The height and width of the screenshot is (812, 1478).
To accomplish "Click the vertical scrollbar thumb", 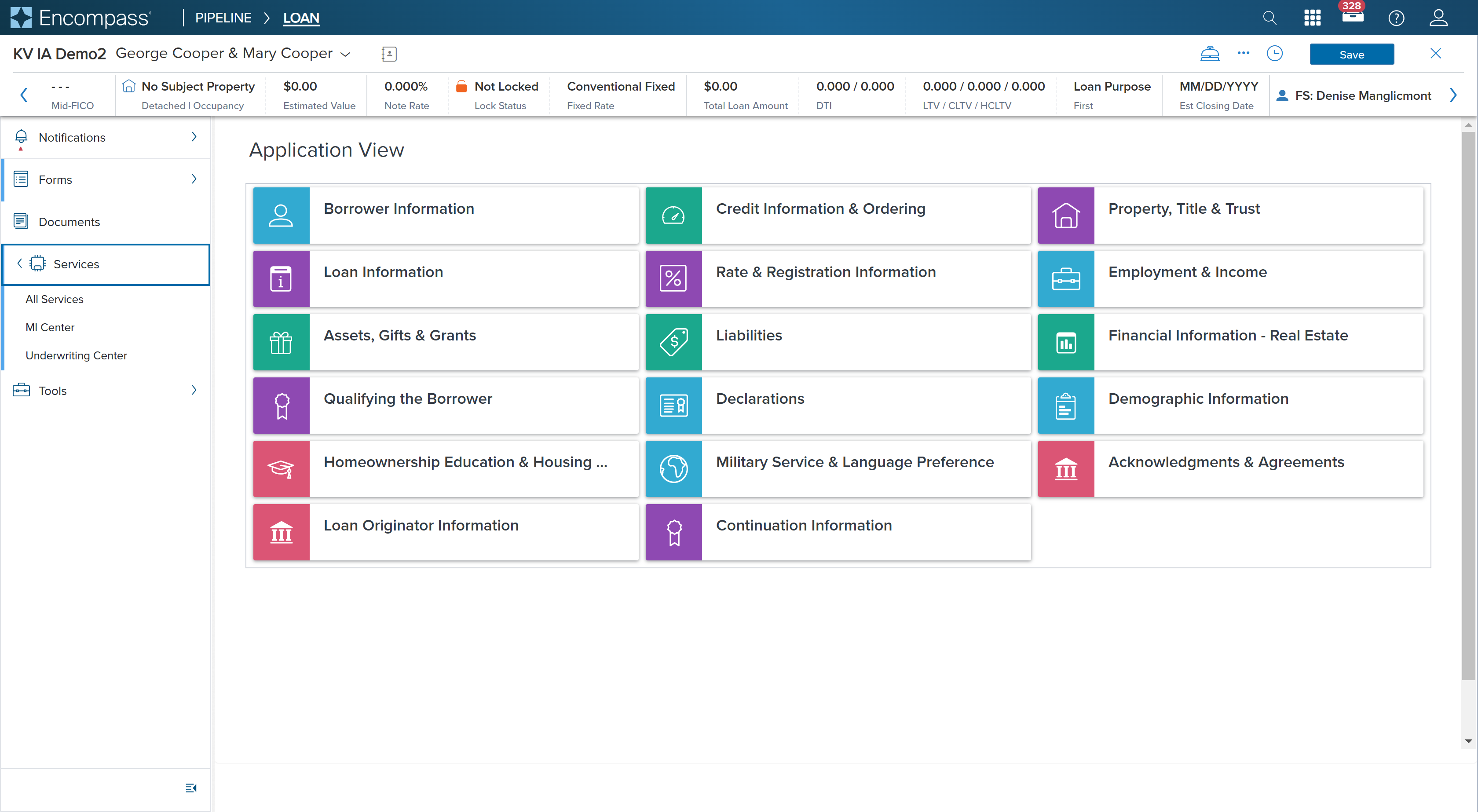I will [x=1468, y=405].
